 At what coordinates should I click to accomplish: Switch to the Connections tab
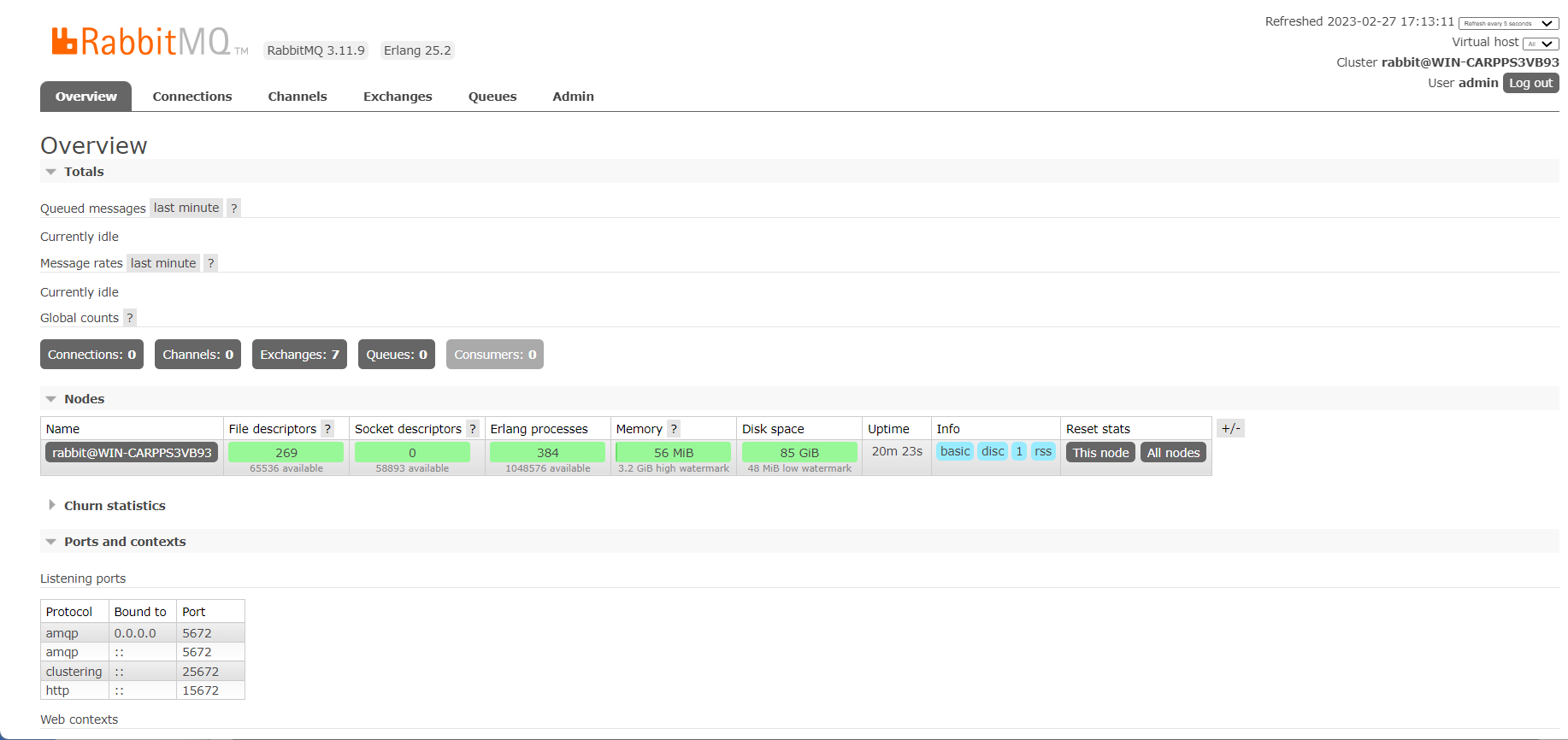pos(192,97)
